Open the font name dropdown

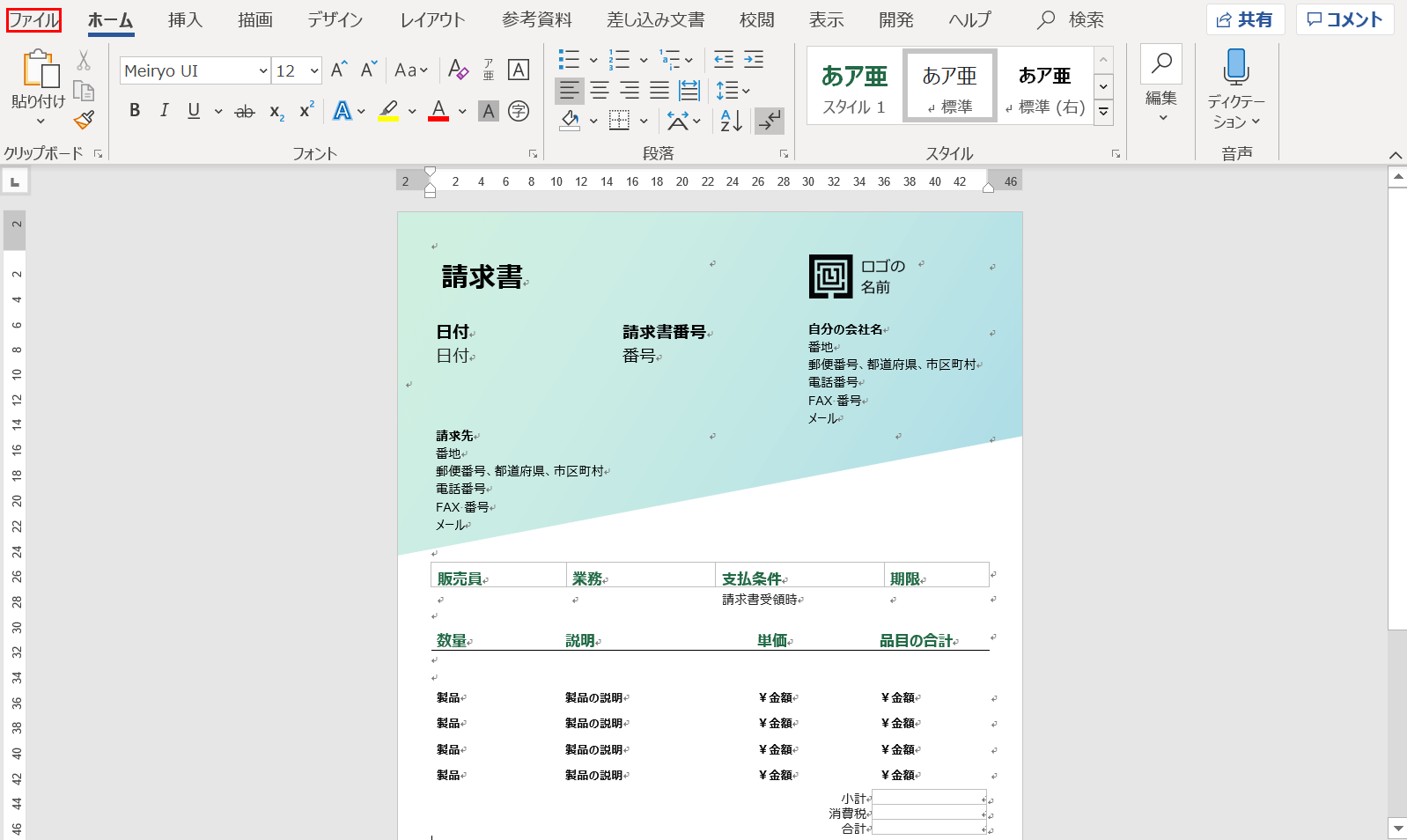[263, 71]
